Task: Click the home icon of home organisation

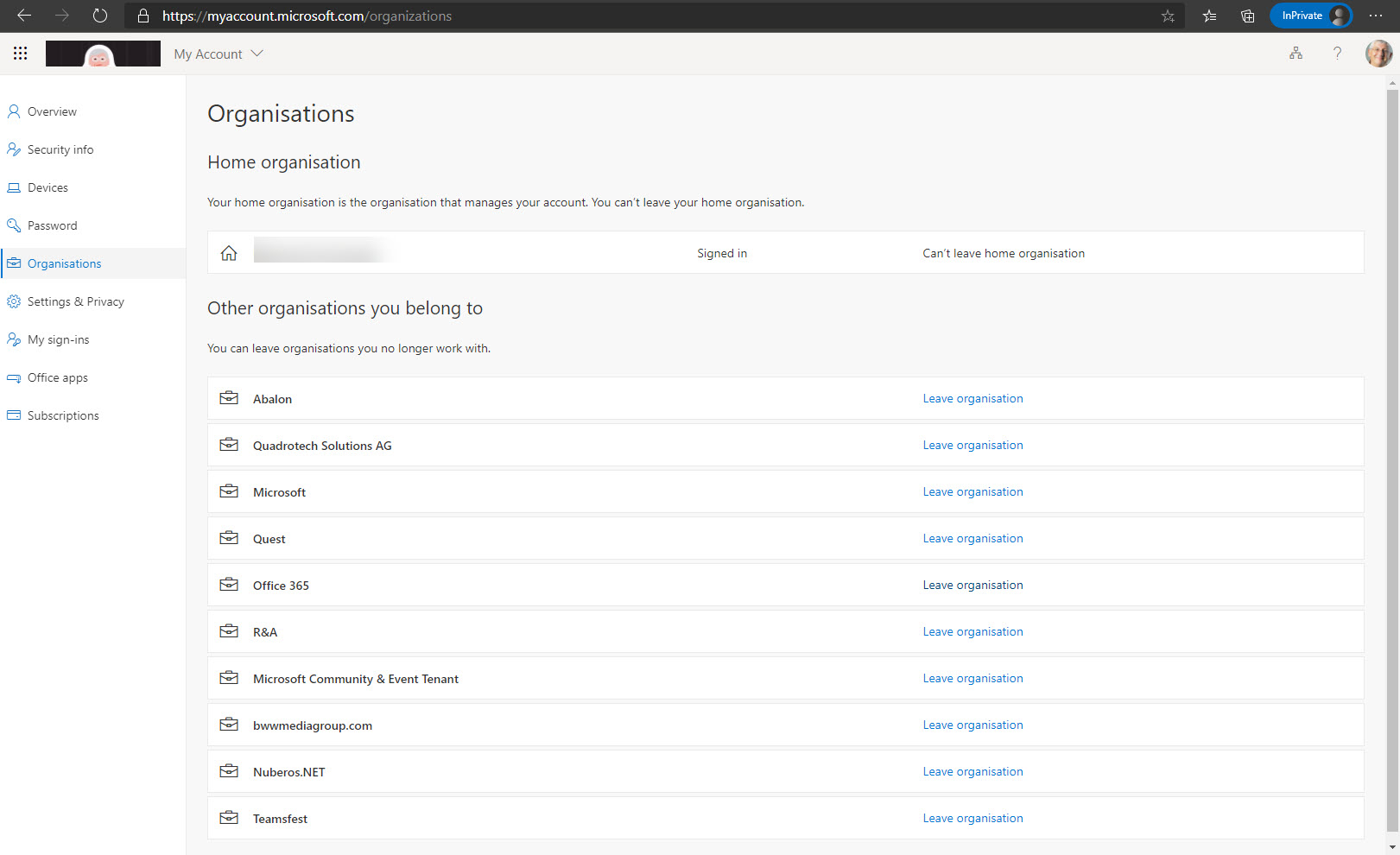Action: (x=229, y=253)
